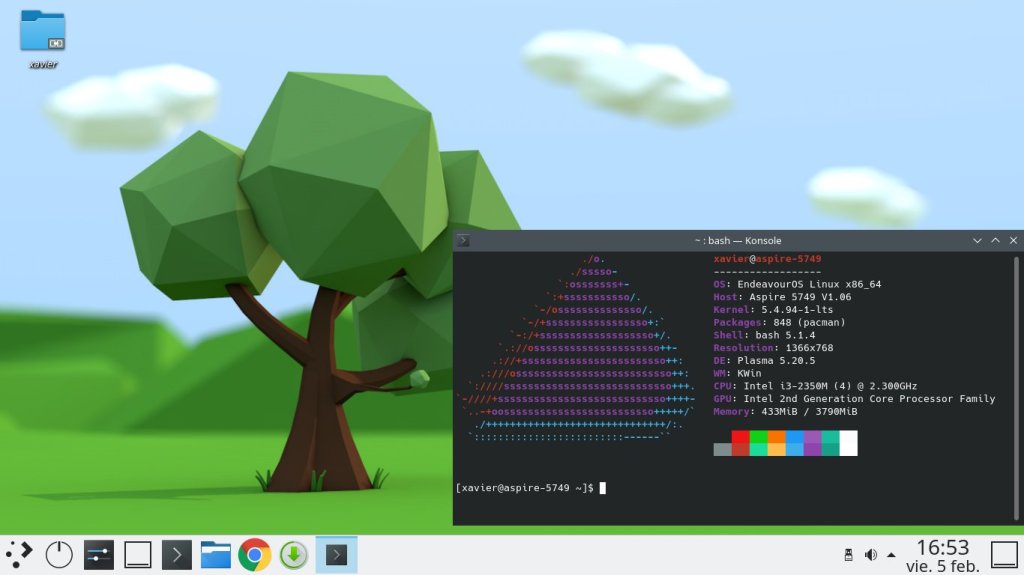The width and height of the screenshot is (1024, 575).
Task: Open calendar from clock showing 16:53
Action: tap(943, 554)
